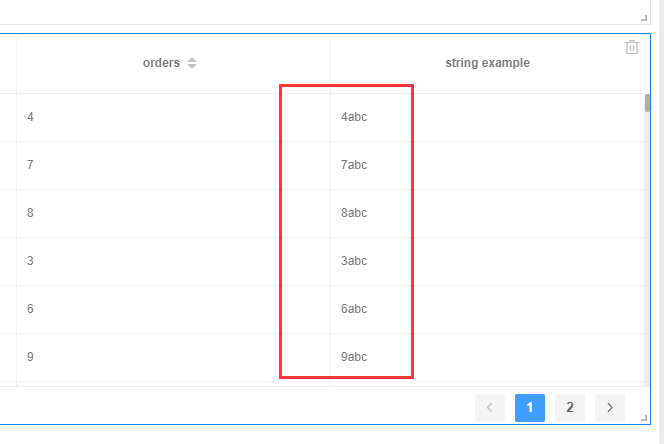Select the 9abc cell

tap(354, 357)
